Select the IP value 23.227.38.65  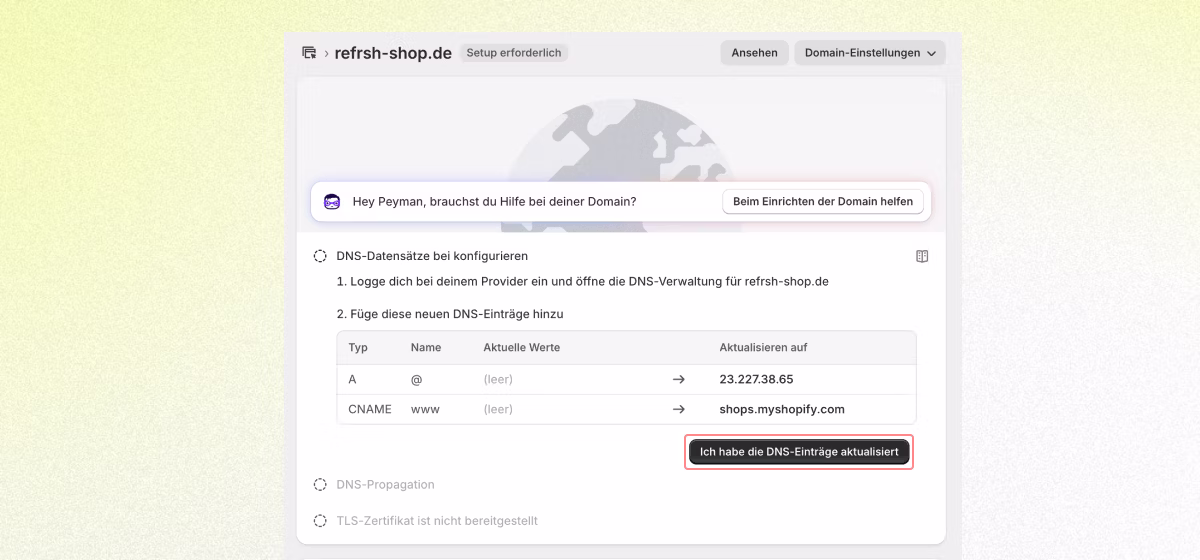(756, 380)
